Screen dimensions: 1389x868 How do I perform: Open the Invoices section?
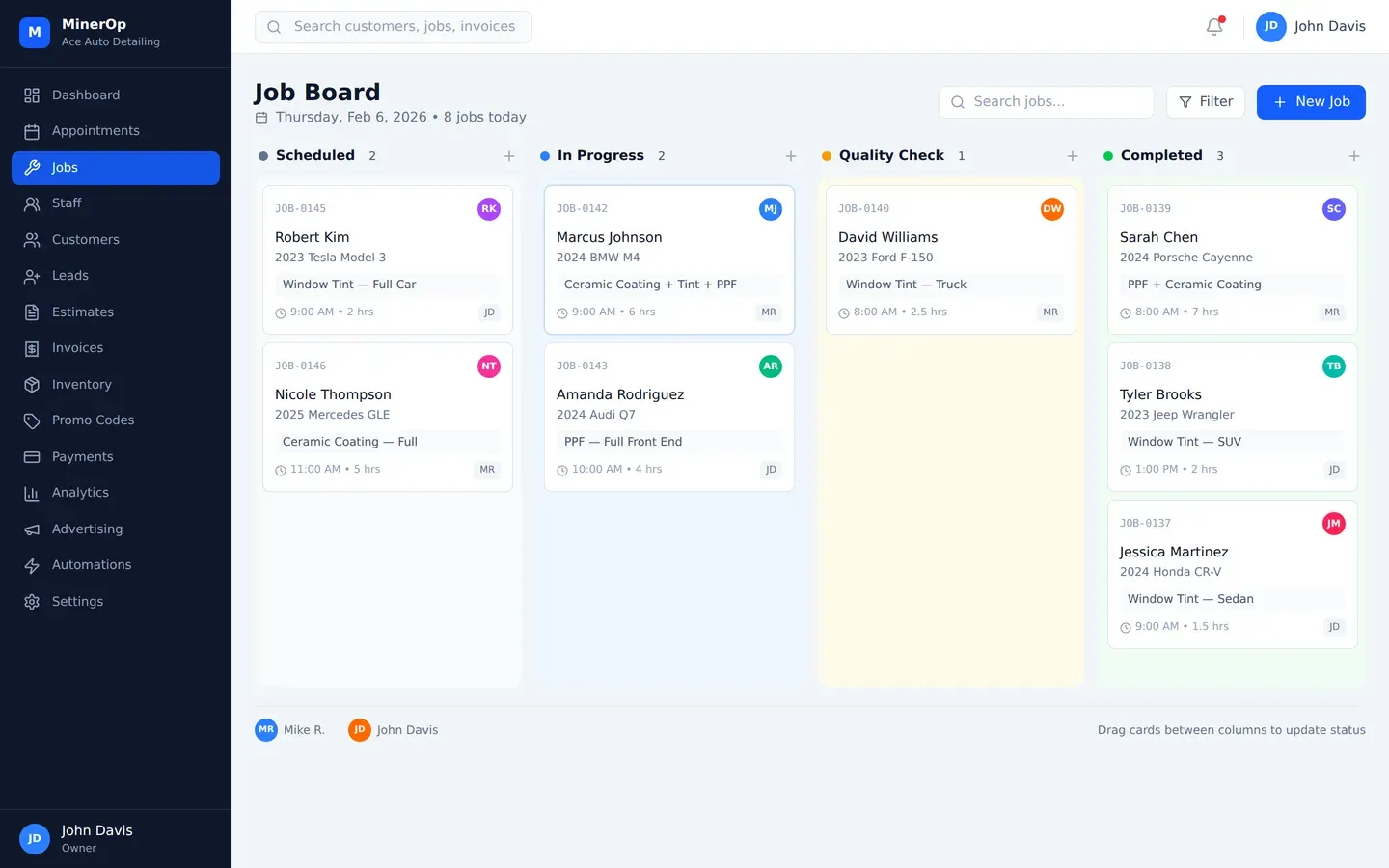[78, 348]
